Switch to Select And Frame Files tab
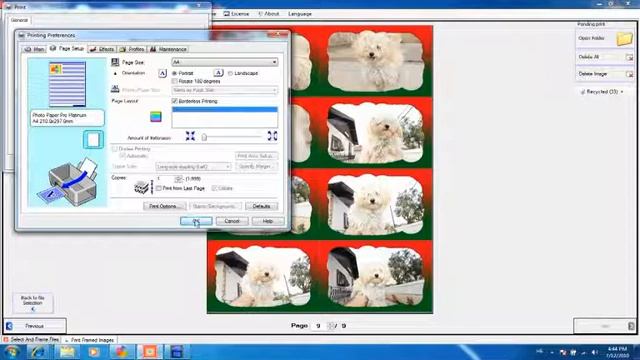Viewport: 640px width, 360px height. 31,340
